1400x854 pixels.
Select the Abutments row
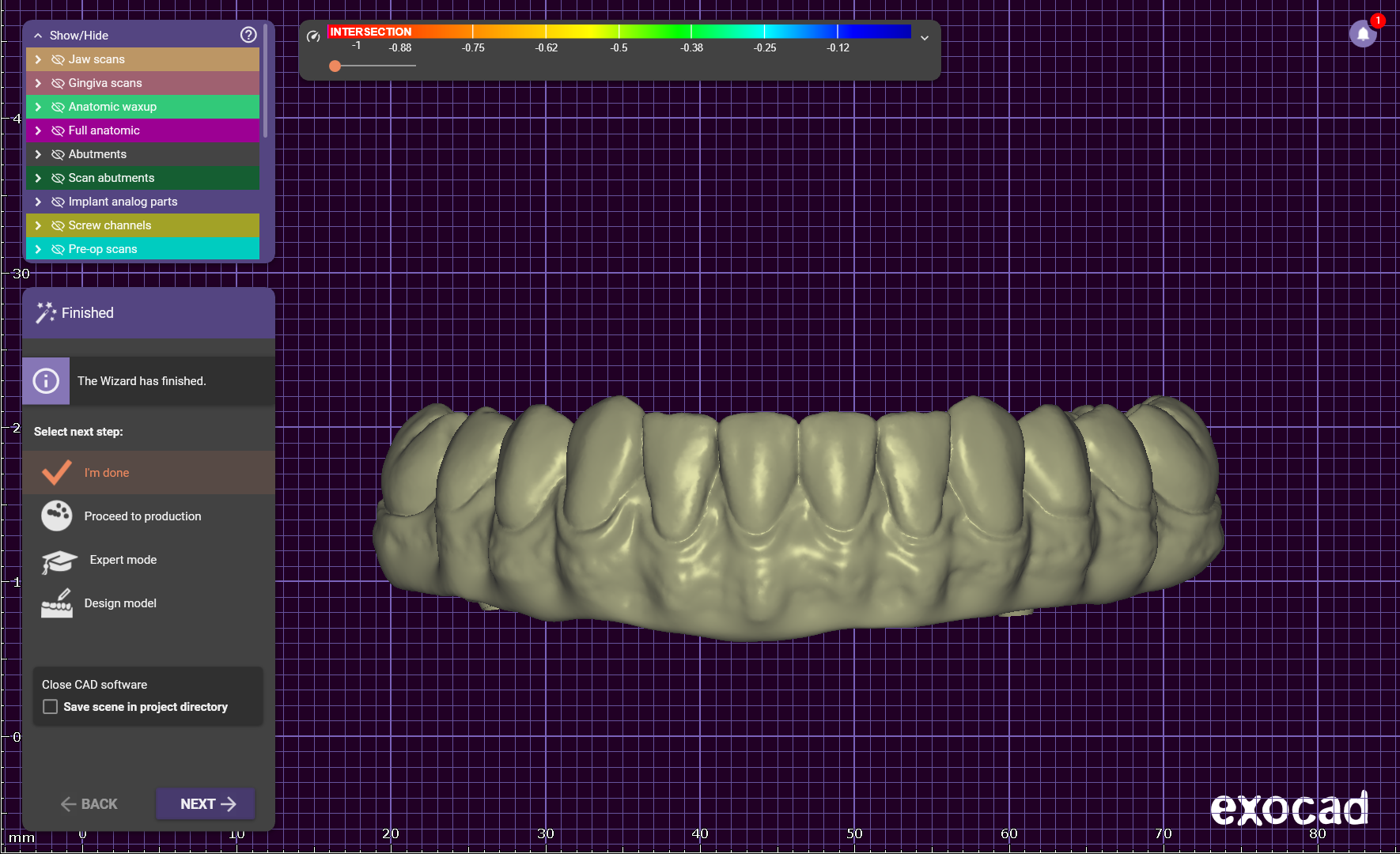97,154
